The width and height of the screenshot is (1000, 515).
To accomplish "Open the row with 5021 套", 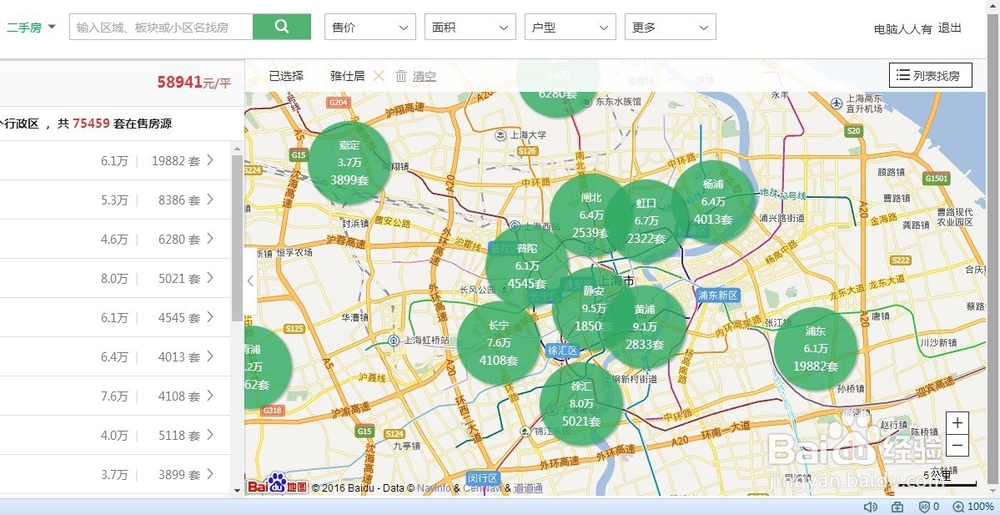I will coord(115,279).
